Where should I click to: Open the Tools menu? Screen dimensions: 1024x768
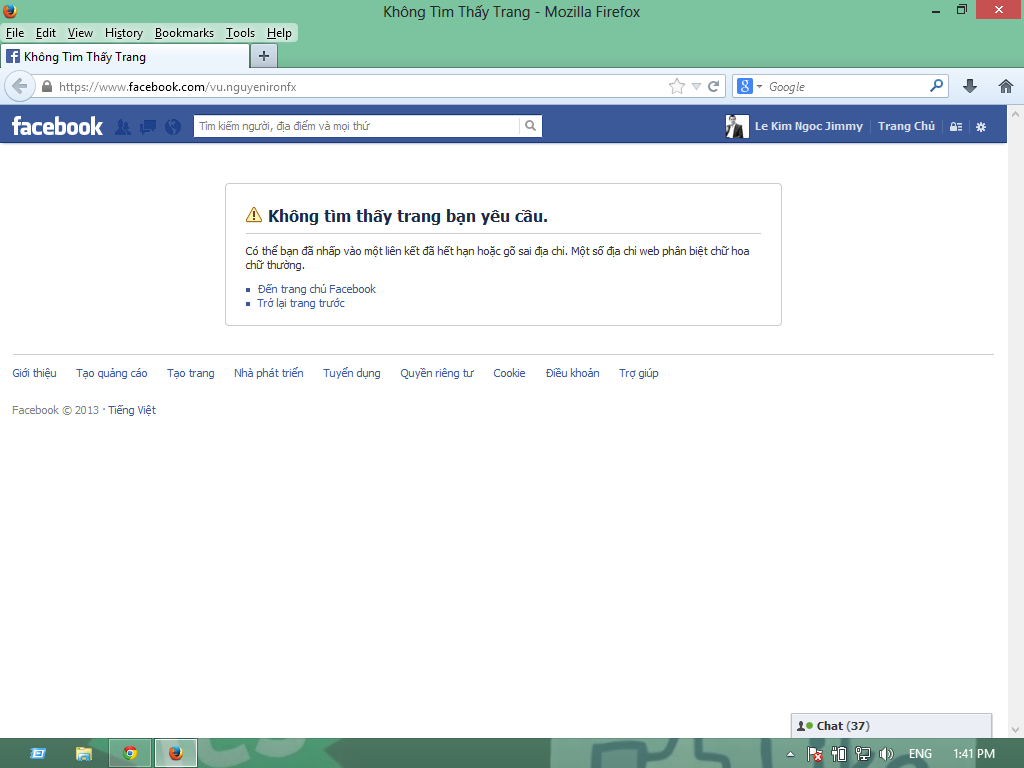240,33
